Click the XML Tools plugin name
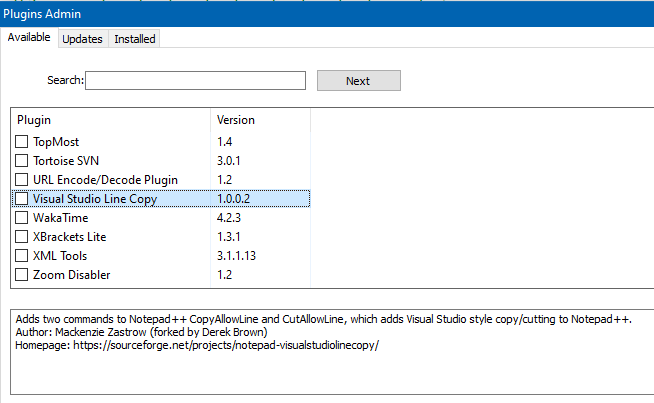The height and width of the screenshot is (403, 654). (x=60, y=256)
